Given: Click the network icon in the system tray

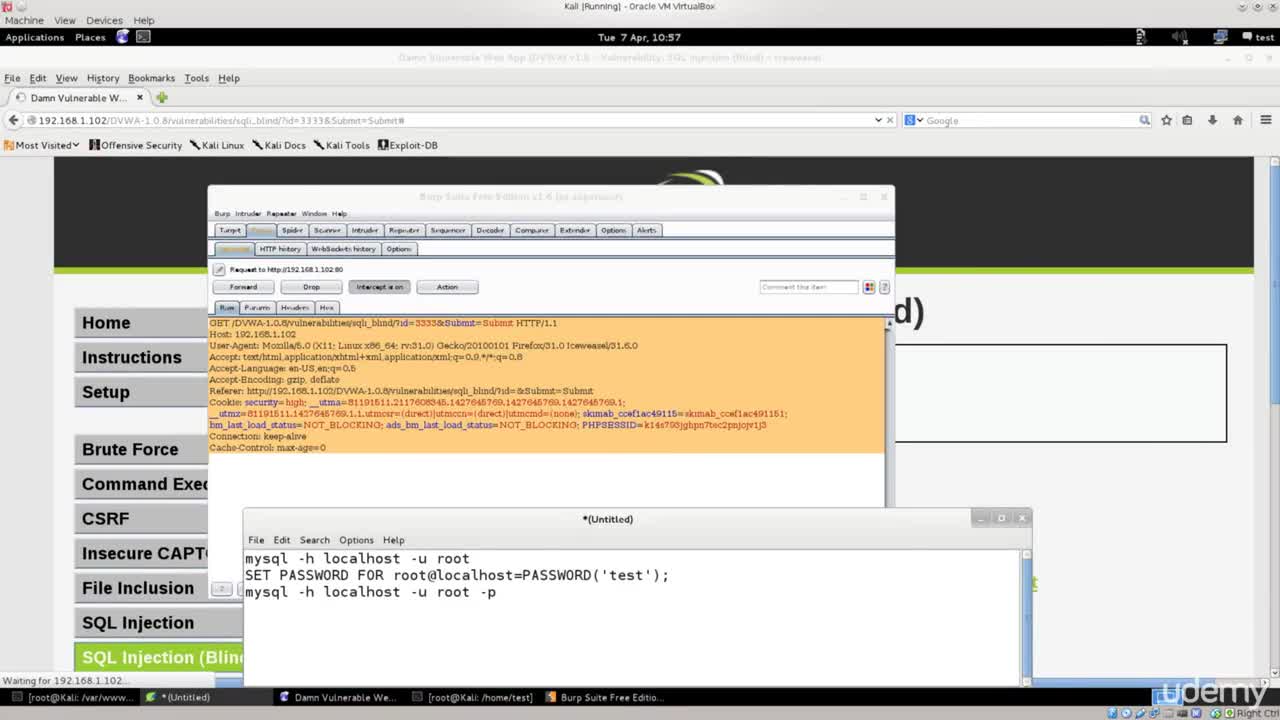Looking at the screenshot, I should 1220,37.
